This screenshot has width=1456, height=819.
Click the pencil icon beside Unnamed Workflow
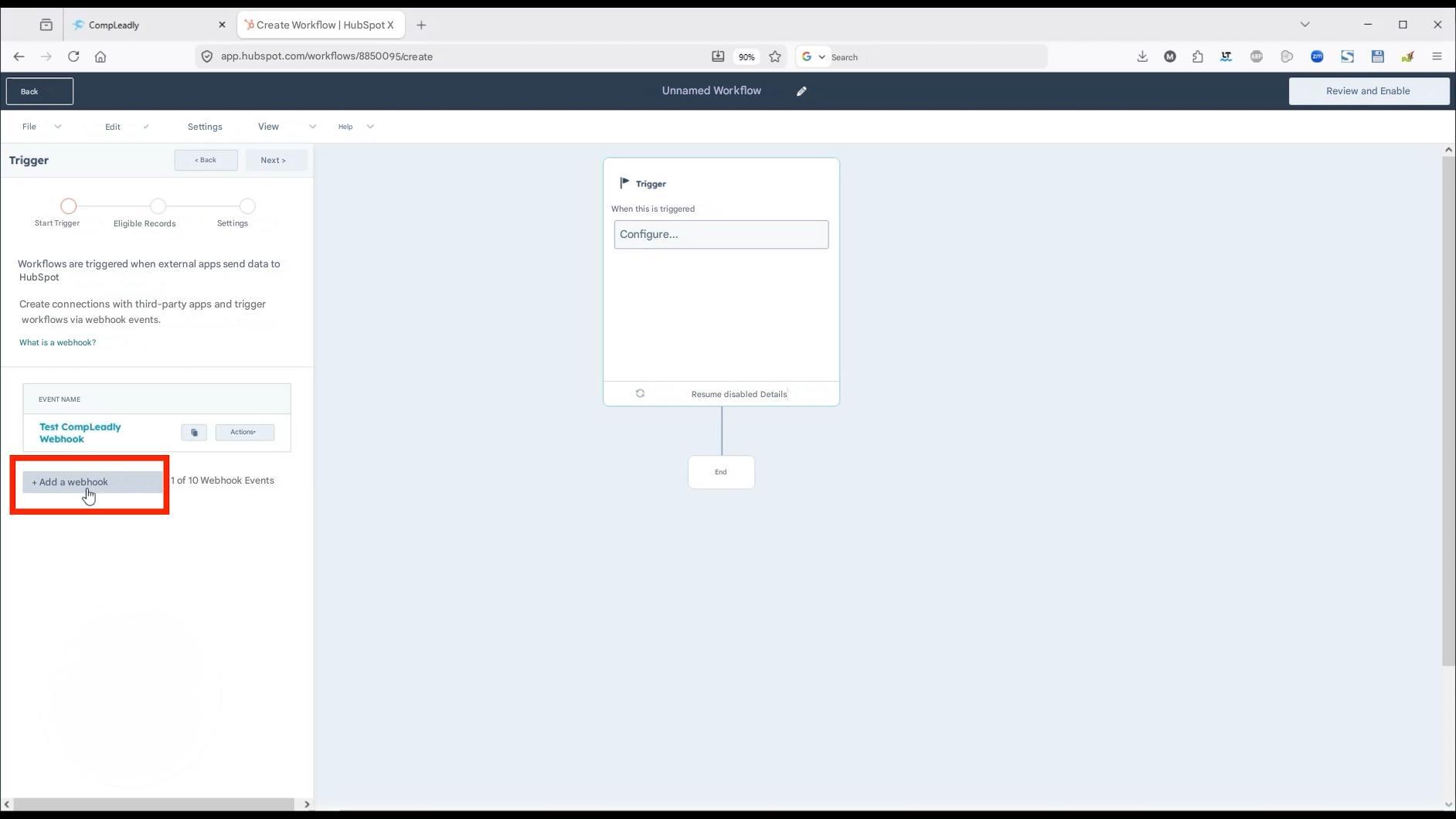(801, 90)
